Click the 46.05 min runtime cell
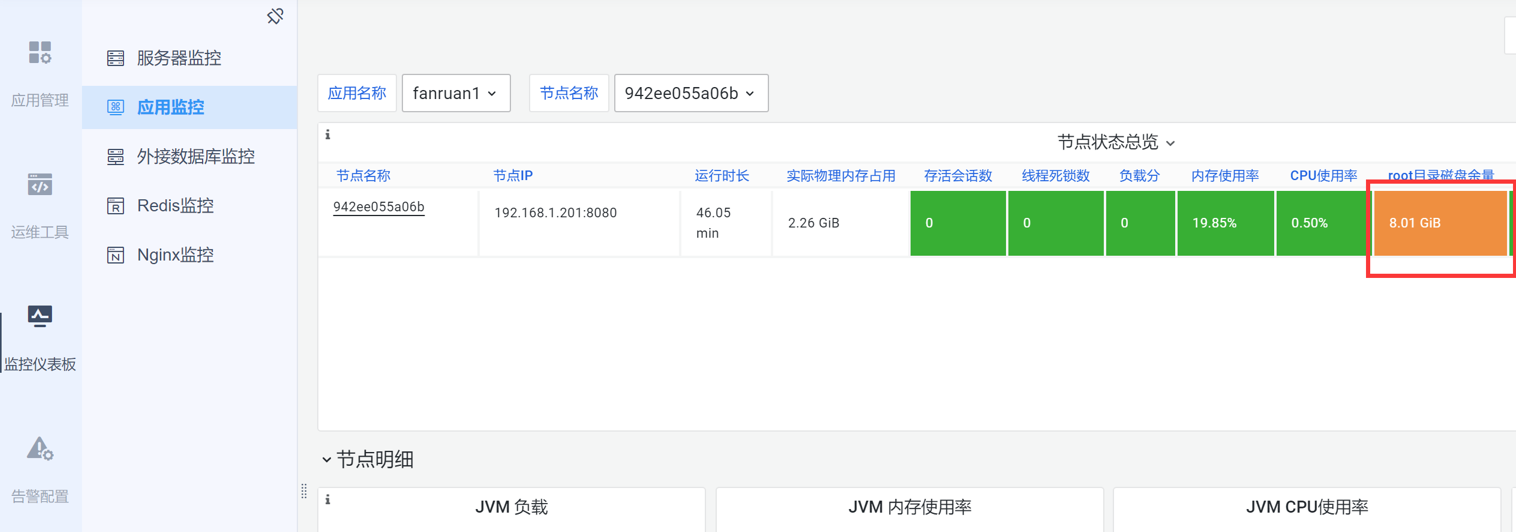 [x=726, y=223]
